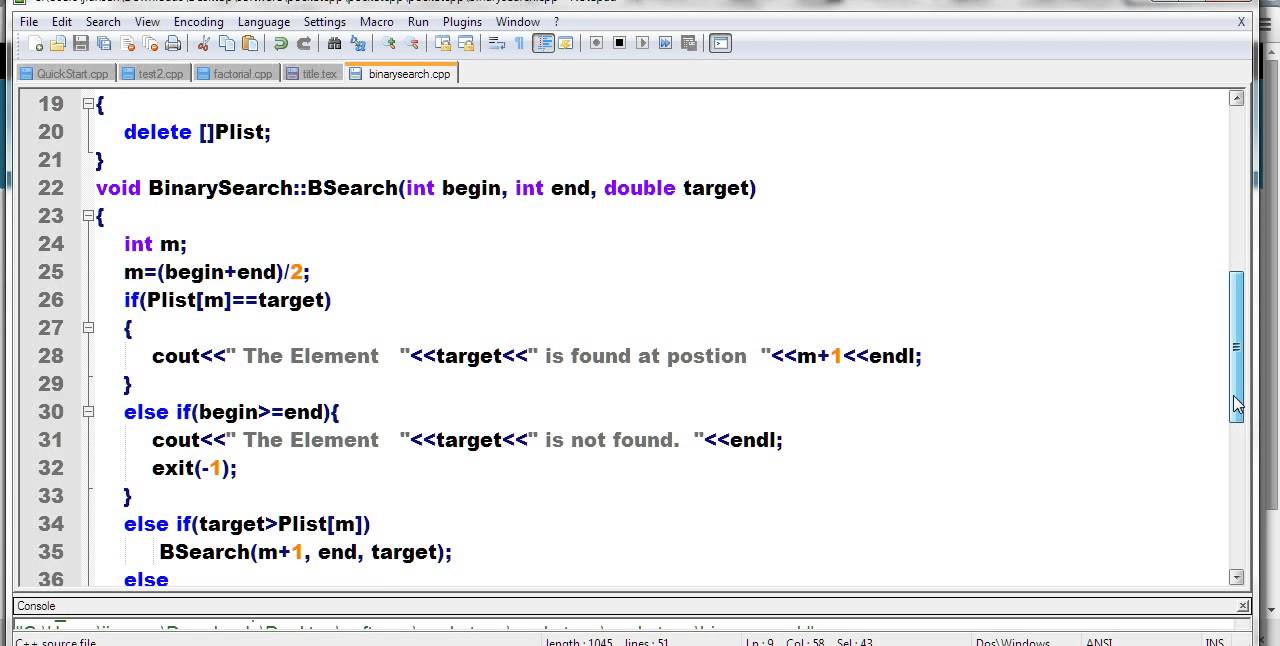The width and height of the screenshot is (1280, 646).
Task: Switch to the QuickStart.cpp tab
Action: coord(65,73)
